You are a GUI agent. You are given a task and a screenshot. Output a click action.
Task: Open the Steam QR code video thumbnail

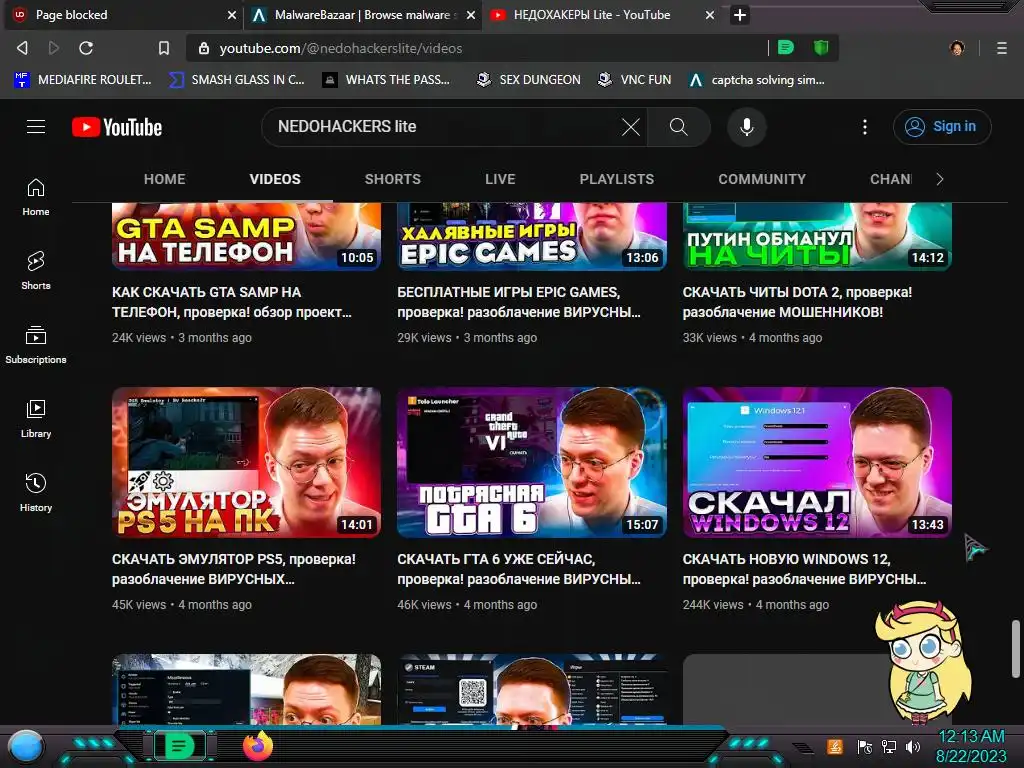(x=532, y=689)
